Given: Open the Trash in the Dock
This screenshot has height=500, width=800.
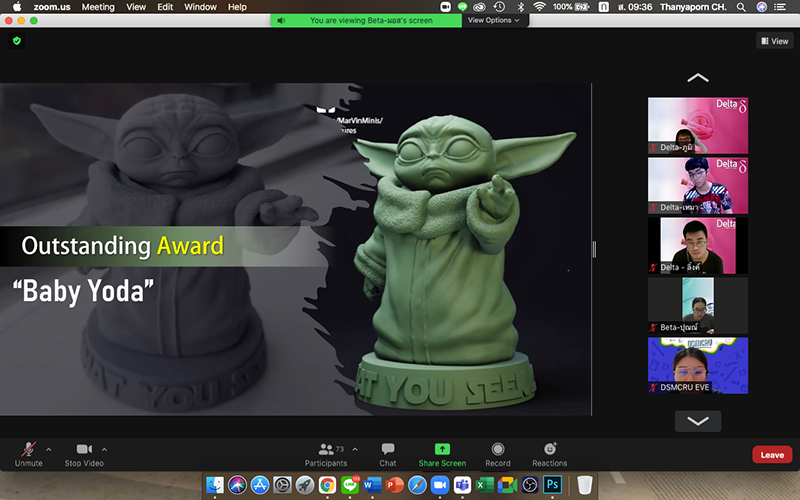Looking at the screenshot, I should 585,485.
